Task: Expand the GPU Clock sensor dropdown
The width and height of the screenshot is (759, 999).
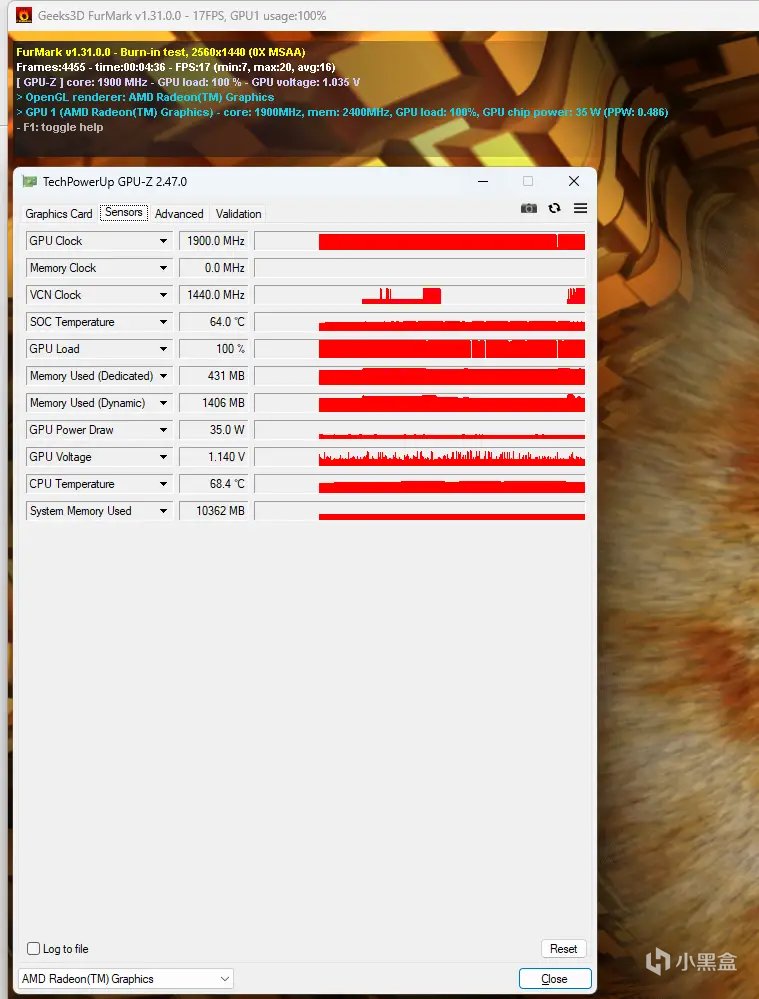Action: pos(164,241)
